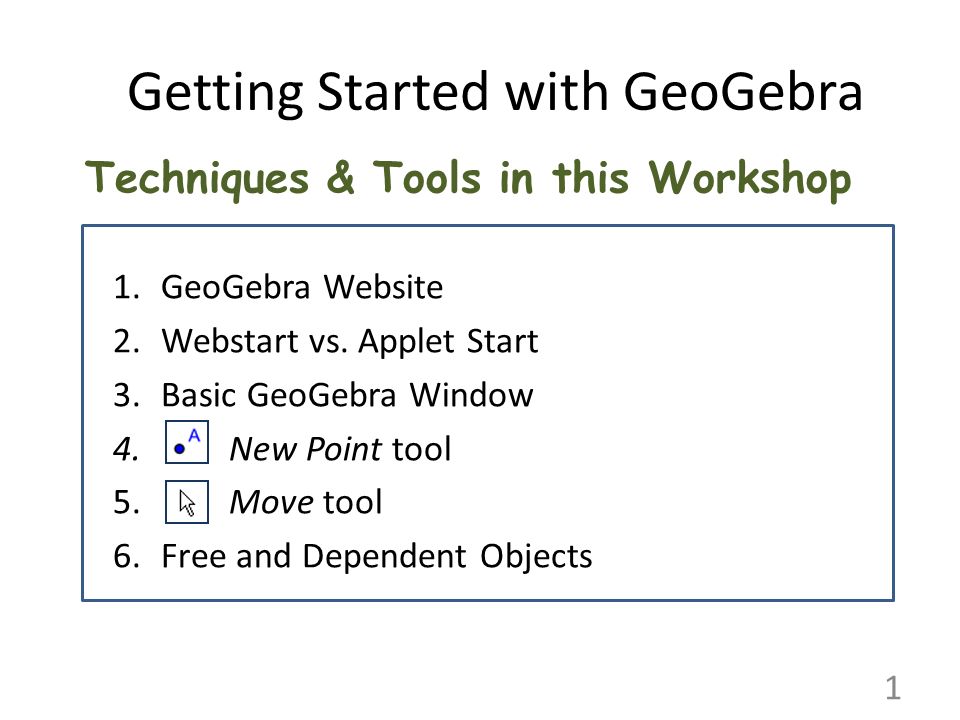Click list number '1.' before GeoGebra Website
This screenshot has height=720, width=960.
point(127,287)
